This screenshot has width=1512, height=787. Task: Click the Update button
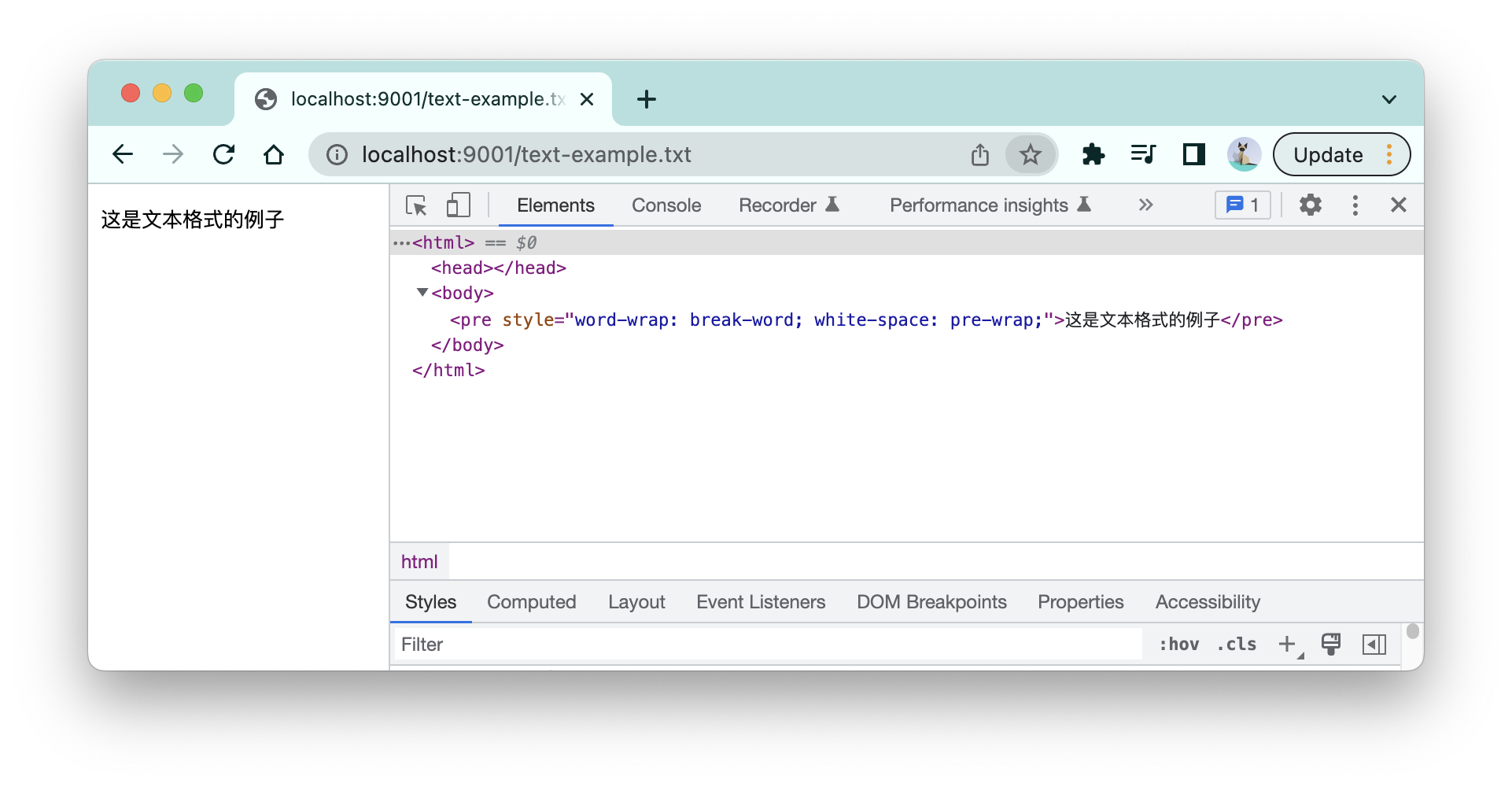(1341, 154)
